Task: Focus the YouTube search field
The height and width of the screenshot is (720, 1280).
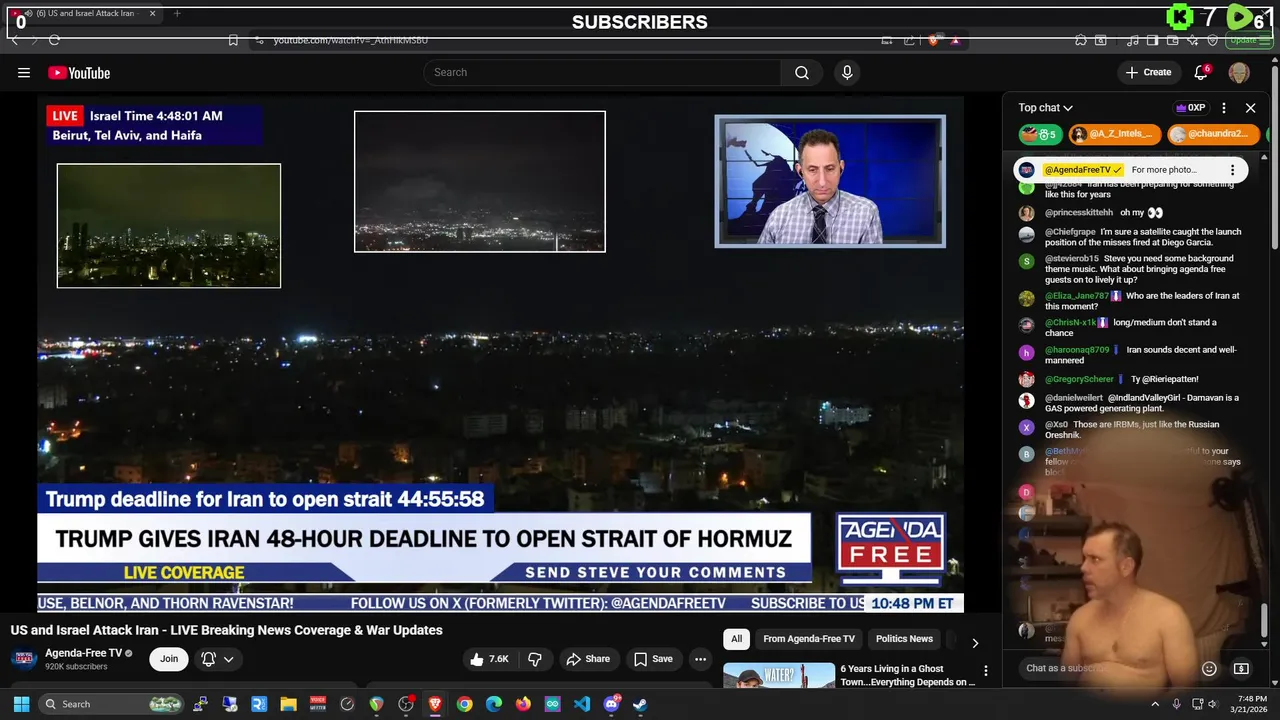Action: (x=602, y=72)
